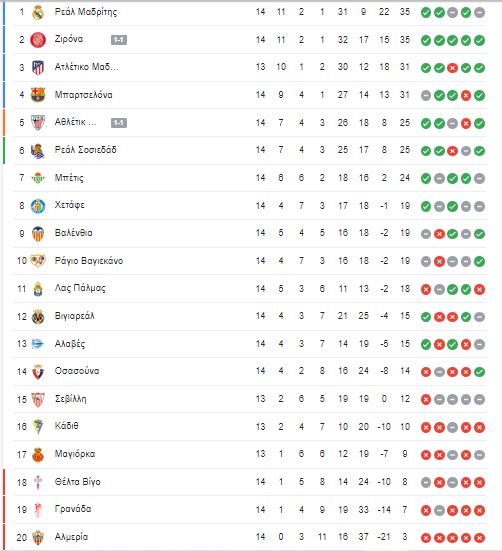Image resolution: width=502 pixels, height=551 pixels.
Task: Click the Real Madrid club crest
Action: 38,13
